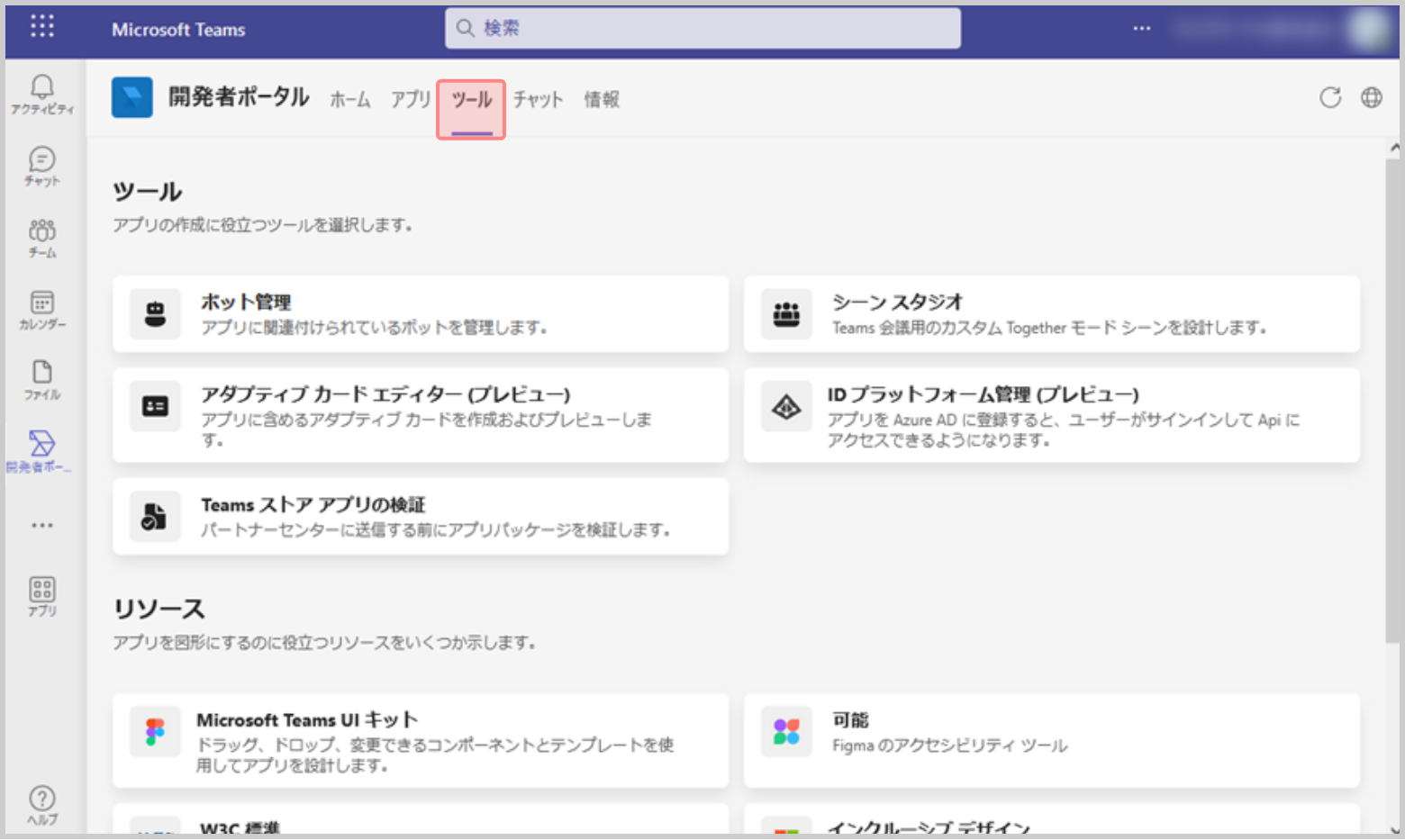Click text アプリの作成に役立つツールを選択します。
The image size is (1405, 840).
pyautogui.click(x=262, y=225)
